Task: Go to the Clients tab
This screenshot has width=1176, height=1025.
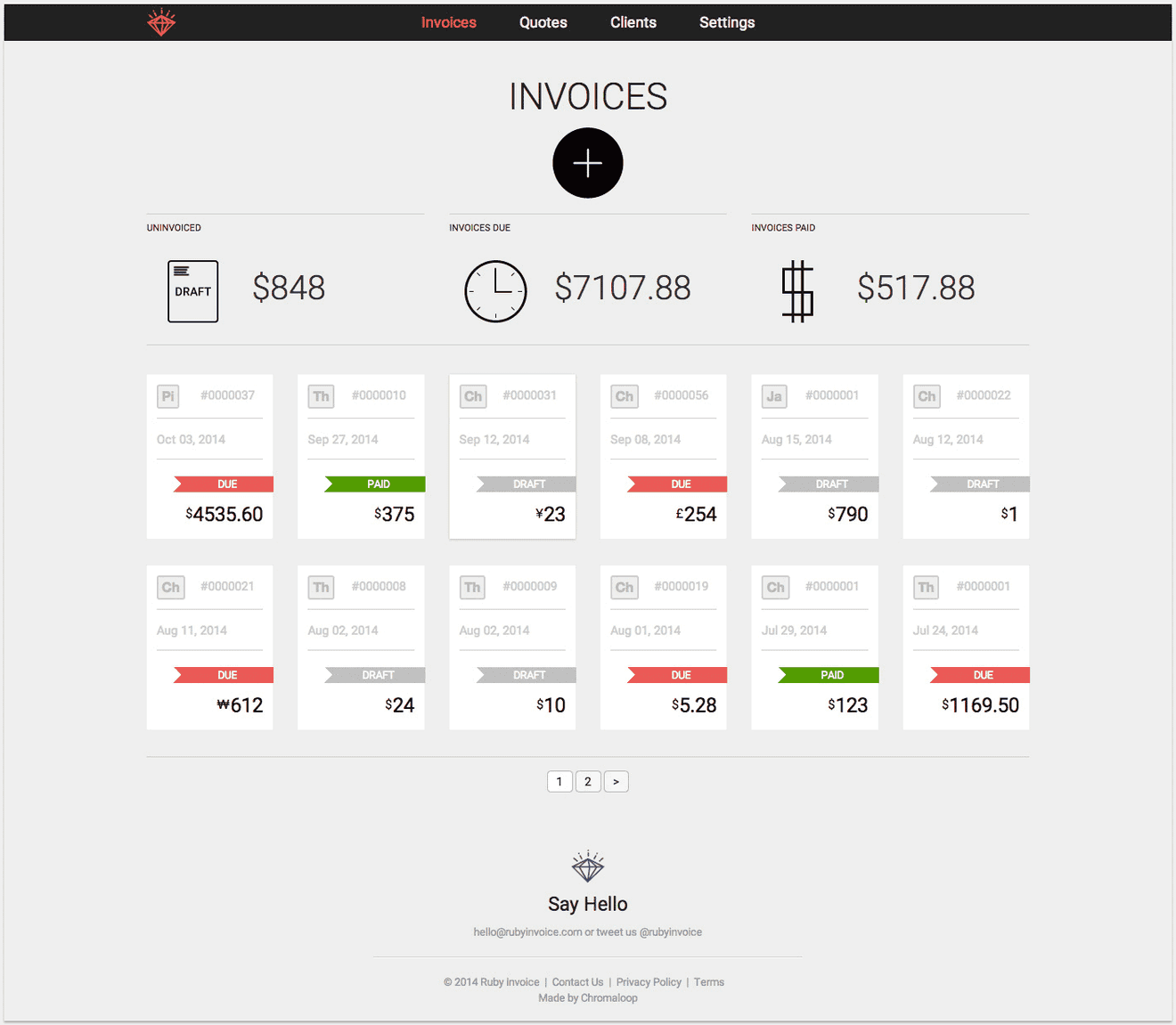Action: pos(633,22)
